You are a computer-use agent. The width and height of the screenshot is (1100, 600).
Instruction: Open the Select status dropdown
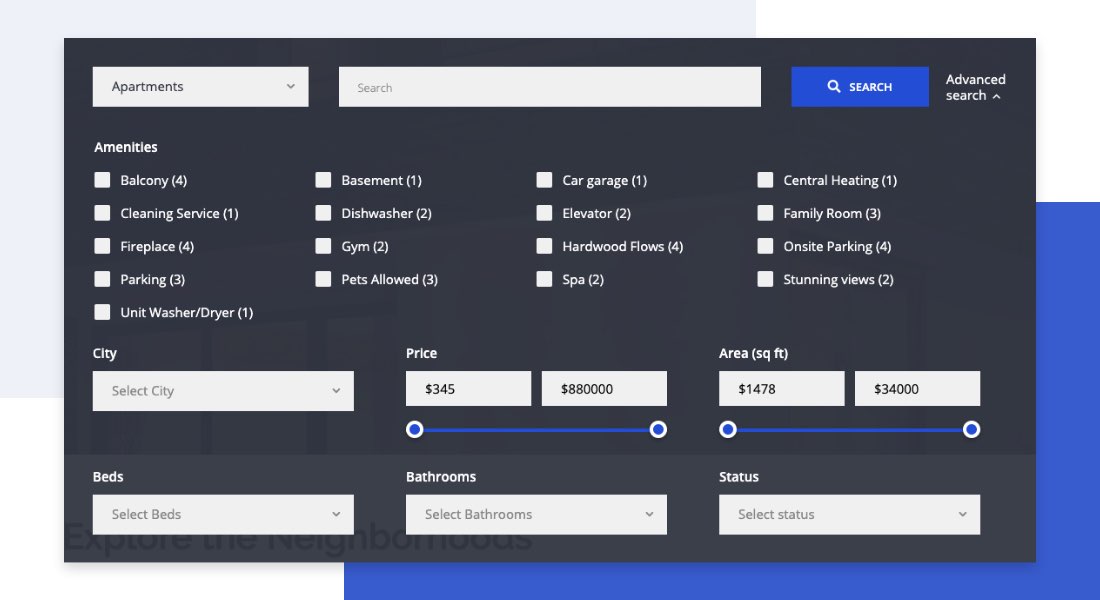pos(849,514)
